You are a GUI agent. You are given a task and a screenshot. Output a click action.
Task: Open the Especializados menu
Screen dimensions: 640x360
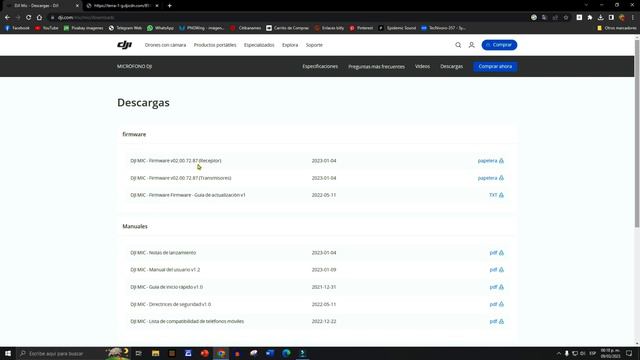point(259,45)
